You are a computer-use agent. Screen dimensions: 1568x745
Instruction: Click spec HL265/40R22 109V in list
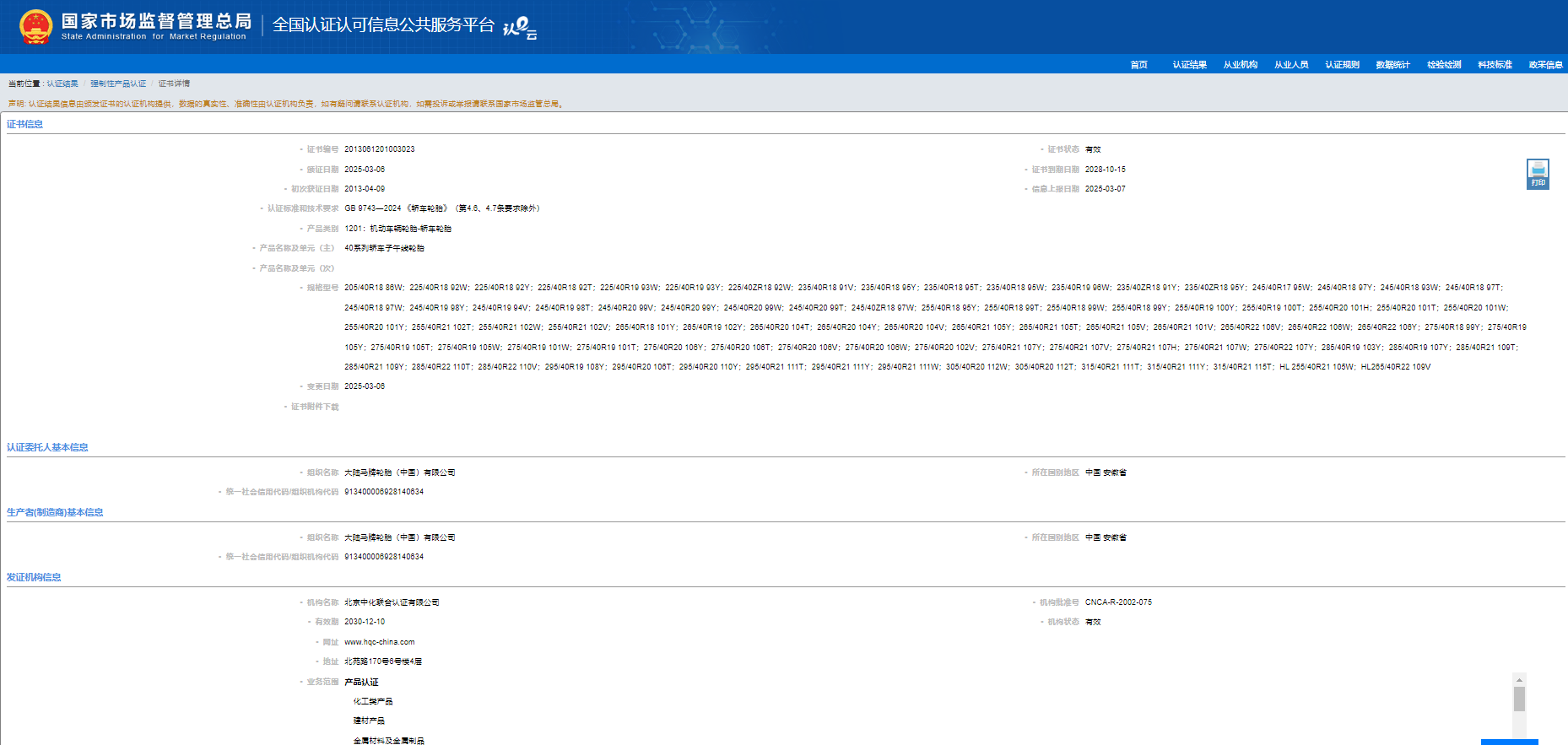pos(1395,367)
